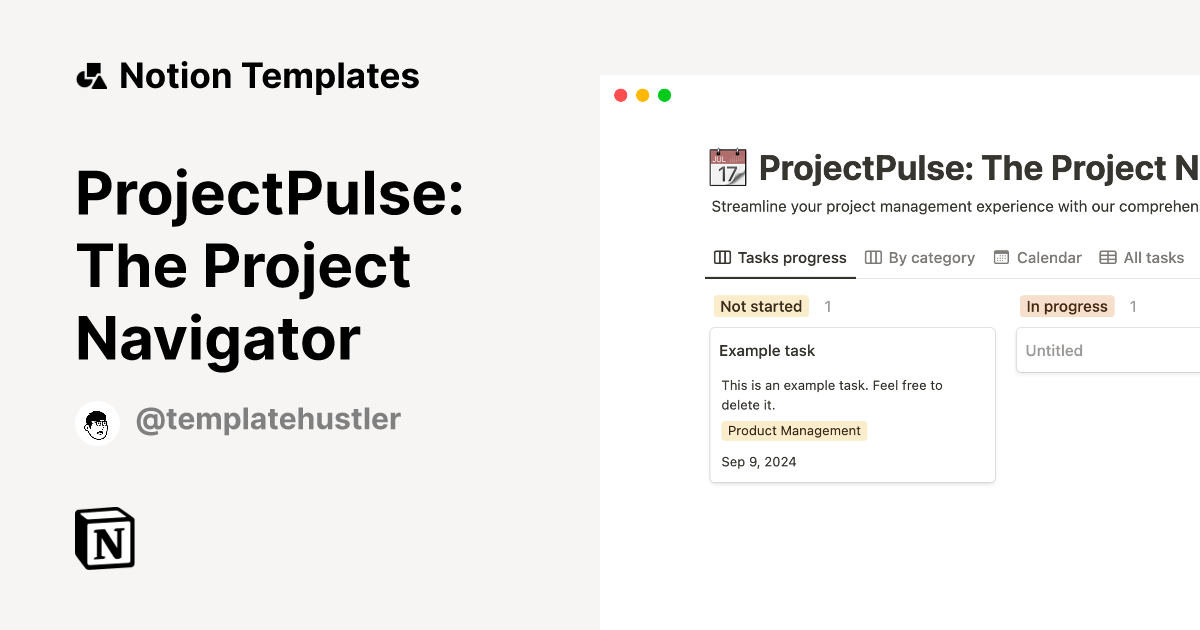The image size is (1200, 630).
Task: Click the @templatehustler username link
Action: pos(268,419)
